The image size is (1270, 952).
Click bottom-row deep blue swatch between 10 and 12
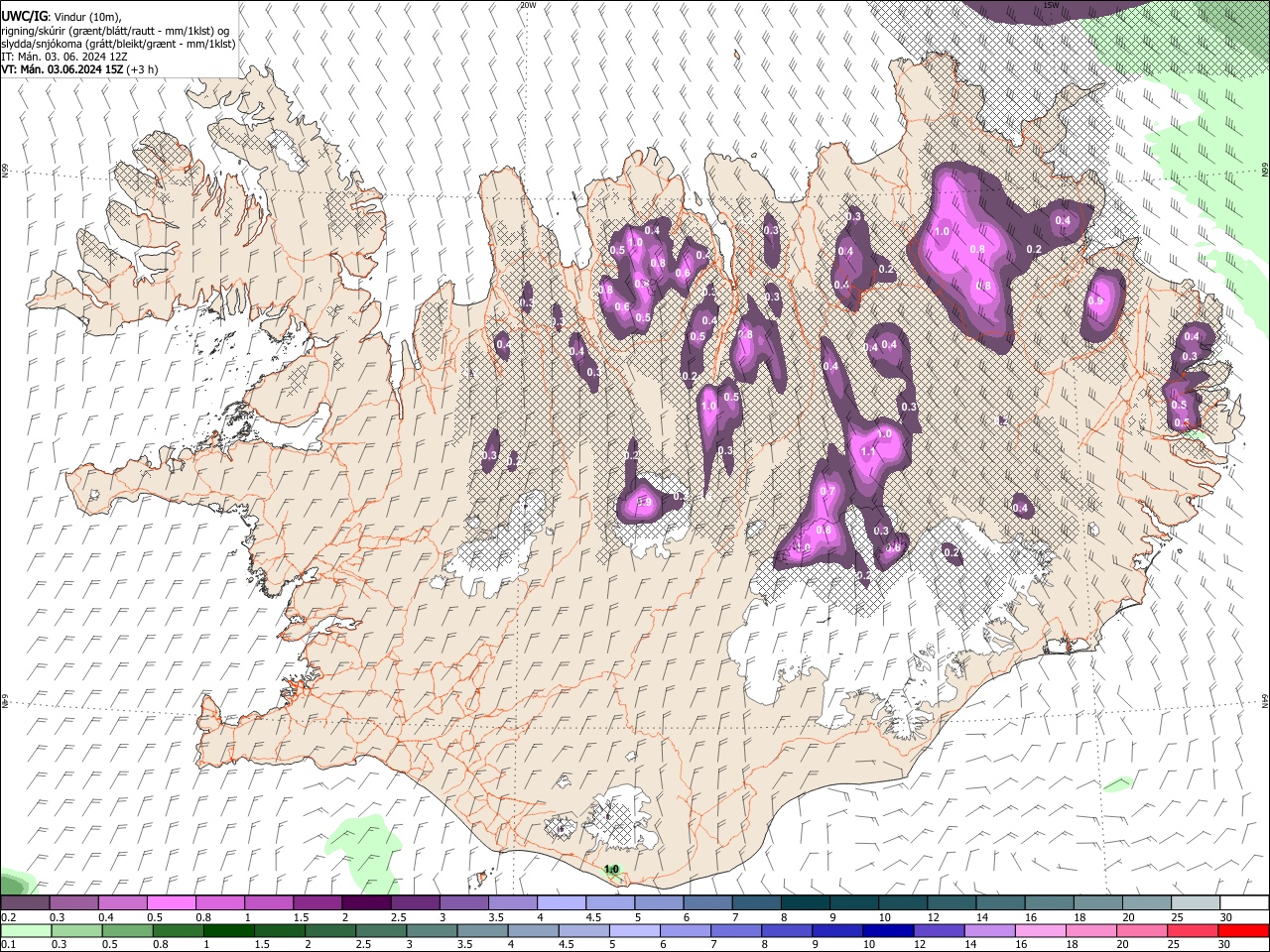[x=889, y=930]
